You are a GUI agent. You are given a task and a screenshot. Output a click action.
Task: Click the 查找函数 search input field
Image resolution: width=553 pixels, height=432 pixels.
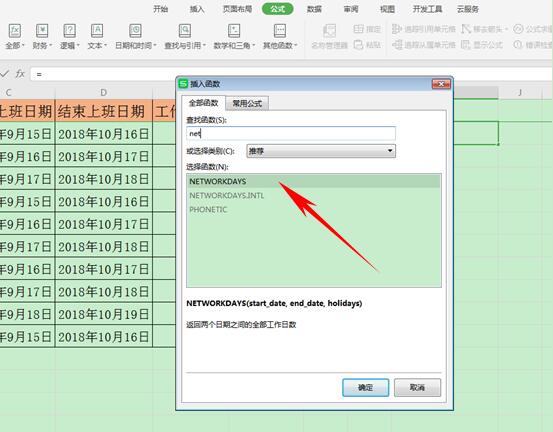(291, 134)
